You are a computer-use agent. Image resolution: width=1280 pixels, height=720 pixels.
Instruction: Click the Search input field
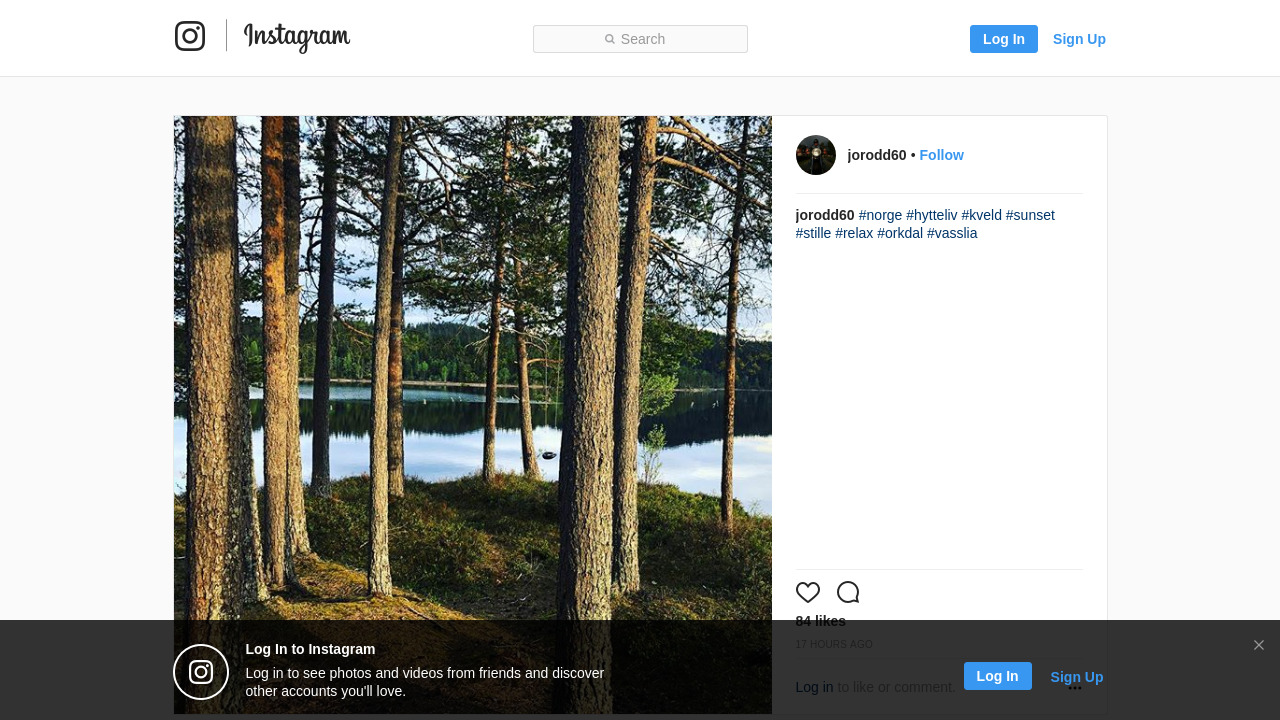(640, 39)
